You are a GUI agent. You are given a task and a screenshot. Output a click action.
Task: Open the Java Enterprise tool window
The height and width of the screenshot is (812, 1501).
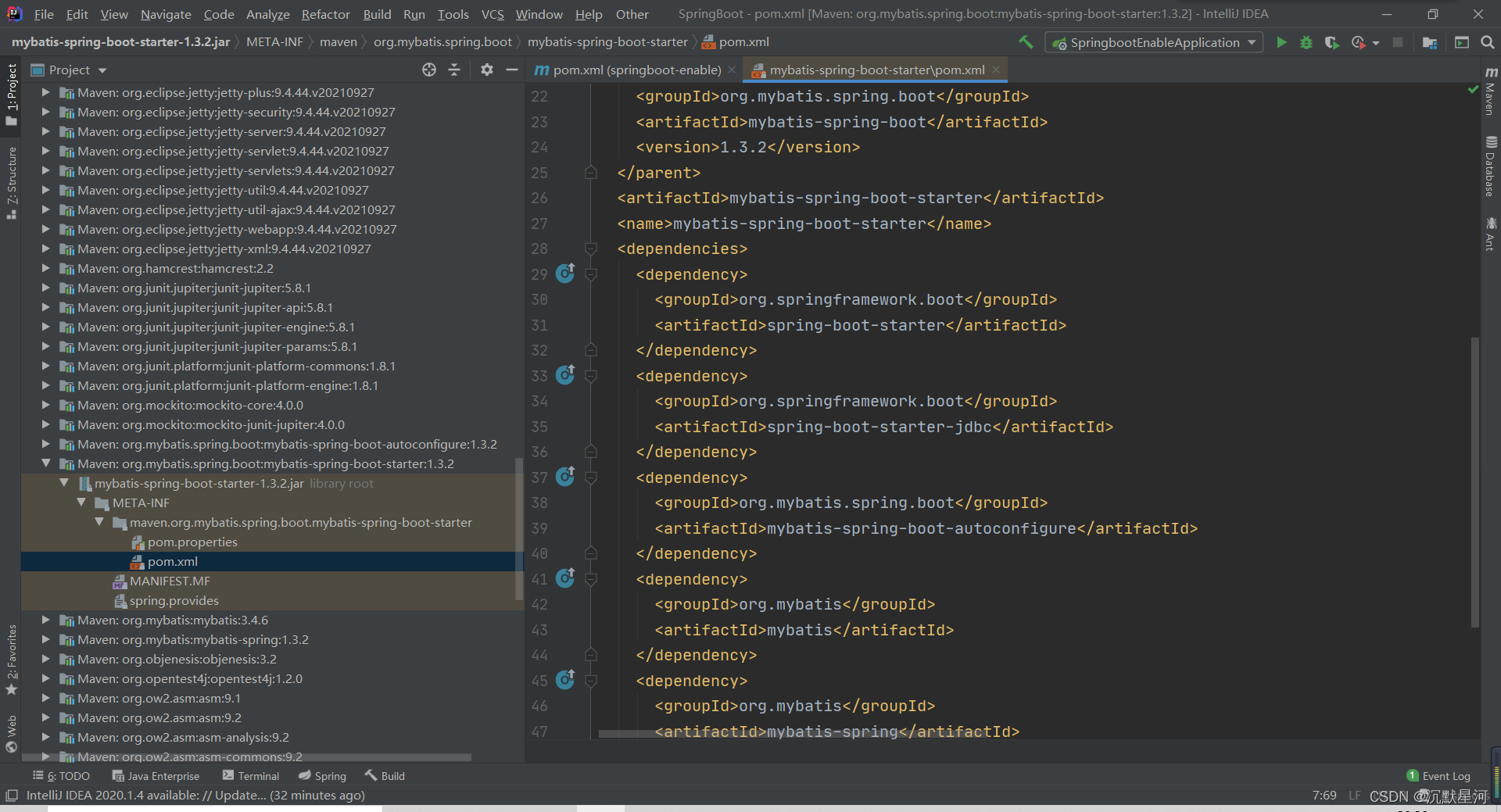(x=156, y=776)
